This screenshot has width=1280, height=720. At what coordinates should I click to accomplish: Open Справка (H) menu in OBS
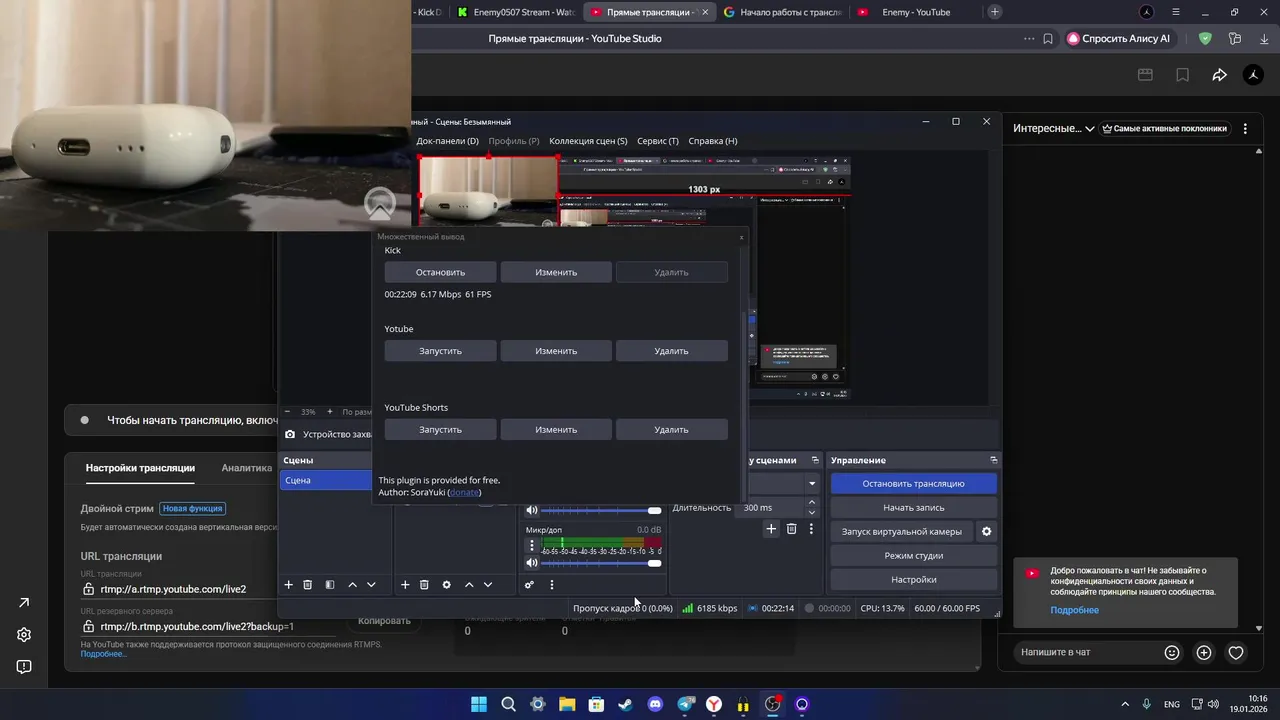pos(713,141)
